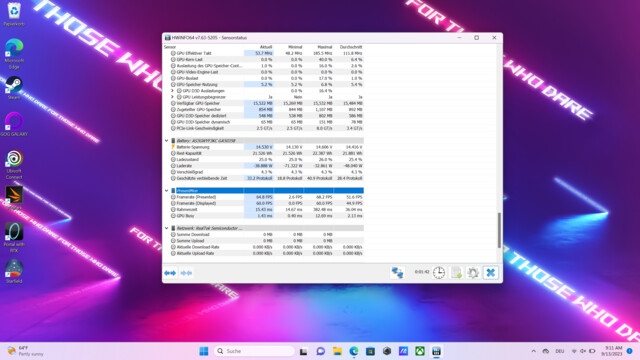The width and height of the screenshot is (640, 360).
Task: Open GOG GALAXY desktop shortcut
Action: (14, 124)
